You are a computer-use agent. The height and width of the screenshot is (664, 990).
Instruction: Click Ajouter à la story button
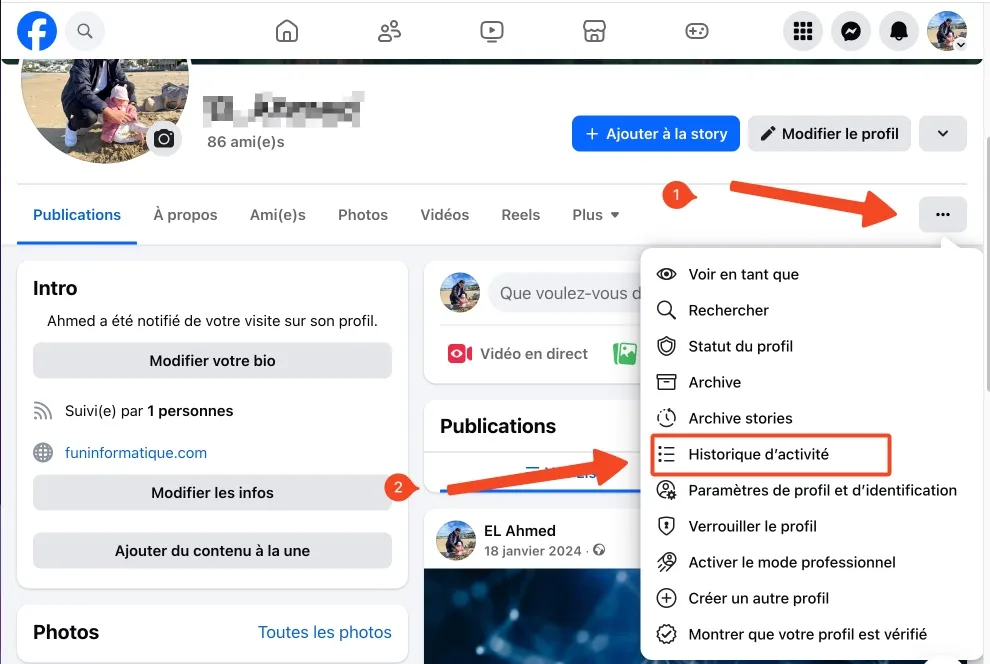[x=655, y=134]
